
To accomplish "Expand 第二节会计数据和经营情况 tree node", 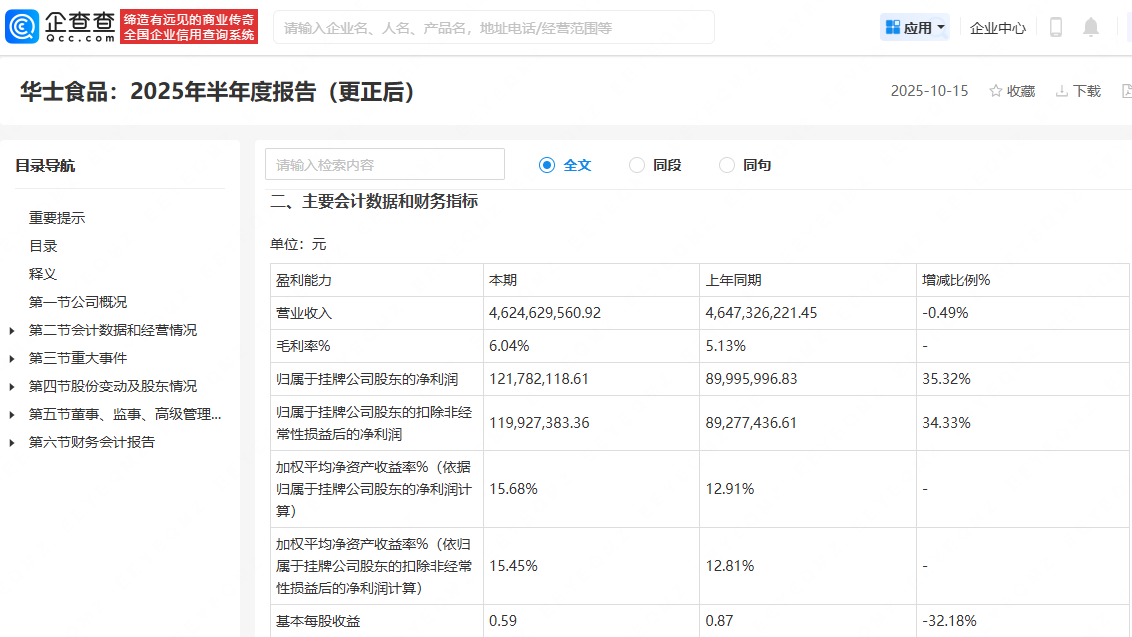I will coord(12,330).
